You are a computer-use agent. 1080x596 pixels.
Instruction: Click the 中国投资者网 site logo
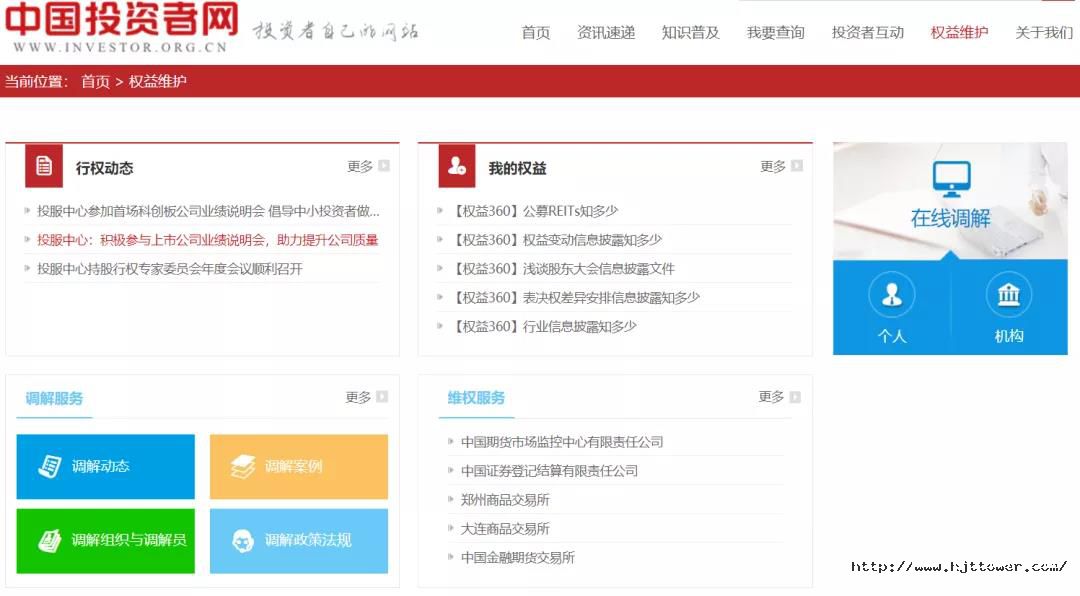[x=120, y=27]
